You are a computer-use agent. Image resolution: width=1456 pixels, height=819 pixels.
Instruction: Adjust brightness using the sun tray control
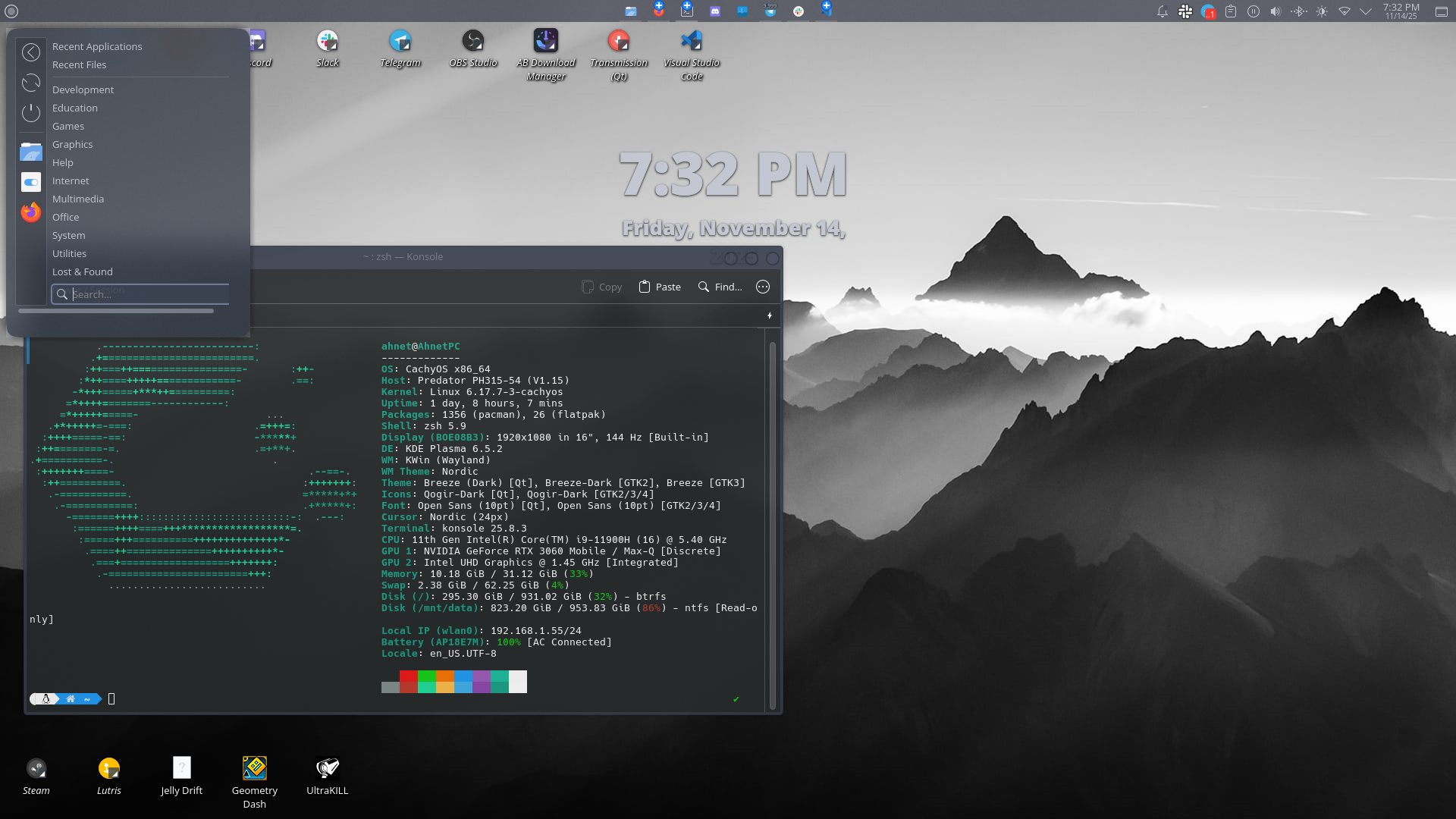(1323, 11)
